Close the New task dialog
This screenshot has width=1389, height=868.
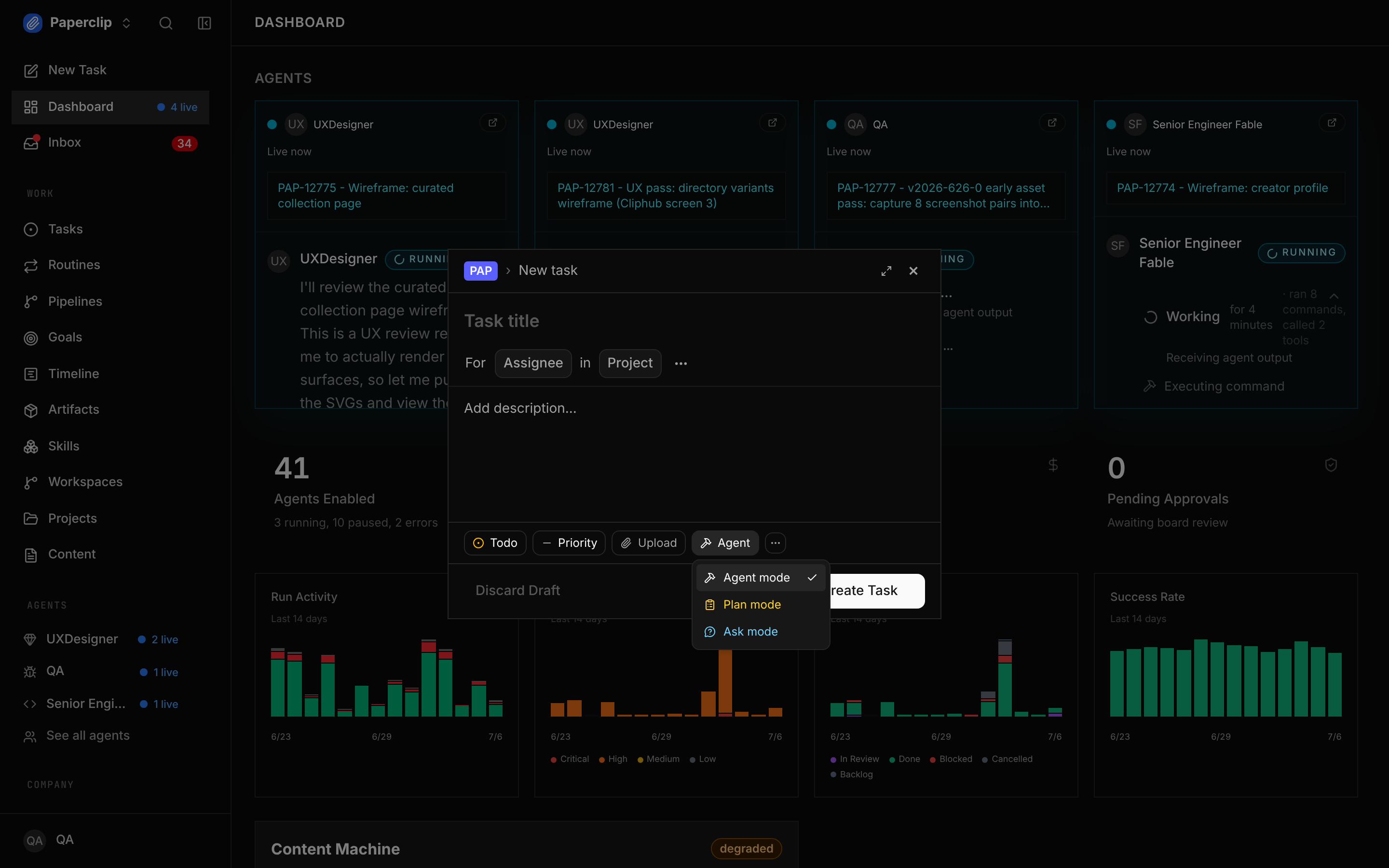(913, 271)
